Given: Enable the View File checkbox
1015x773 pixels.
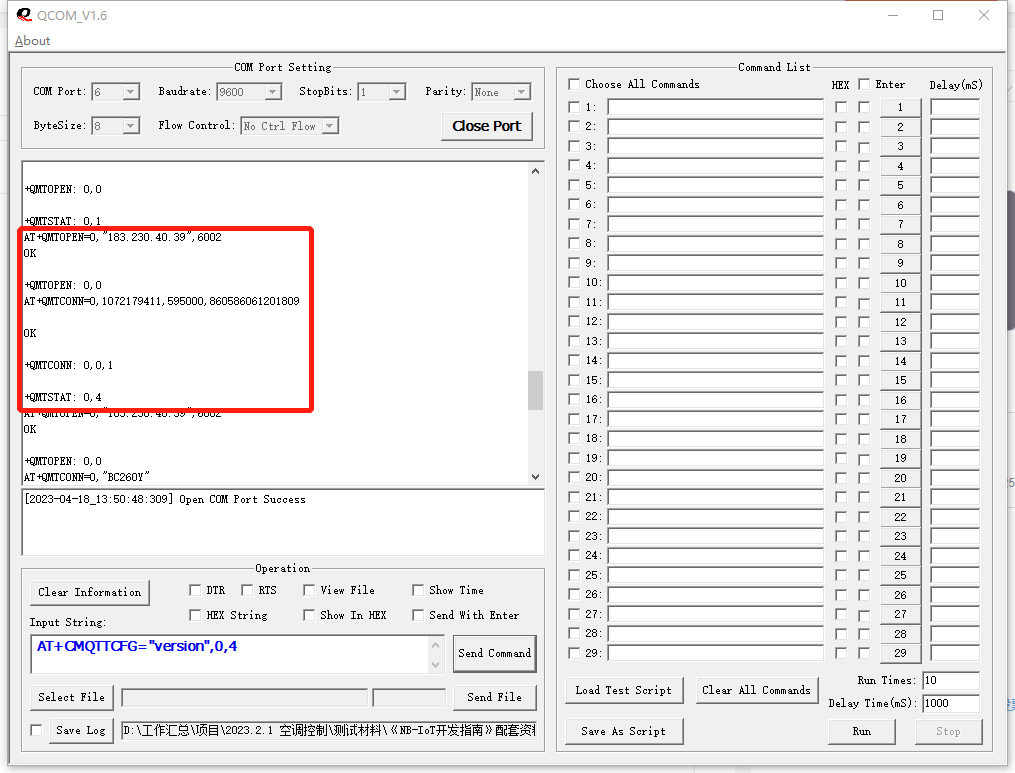Looking at the screenshot, I should point(309,590).
